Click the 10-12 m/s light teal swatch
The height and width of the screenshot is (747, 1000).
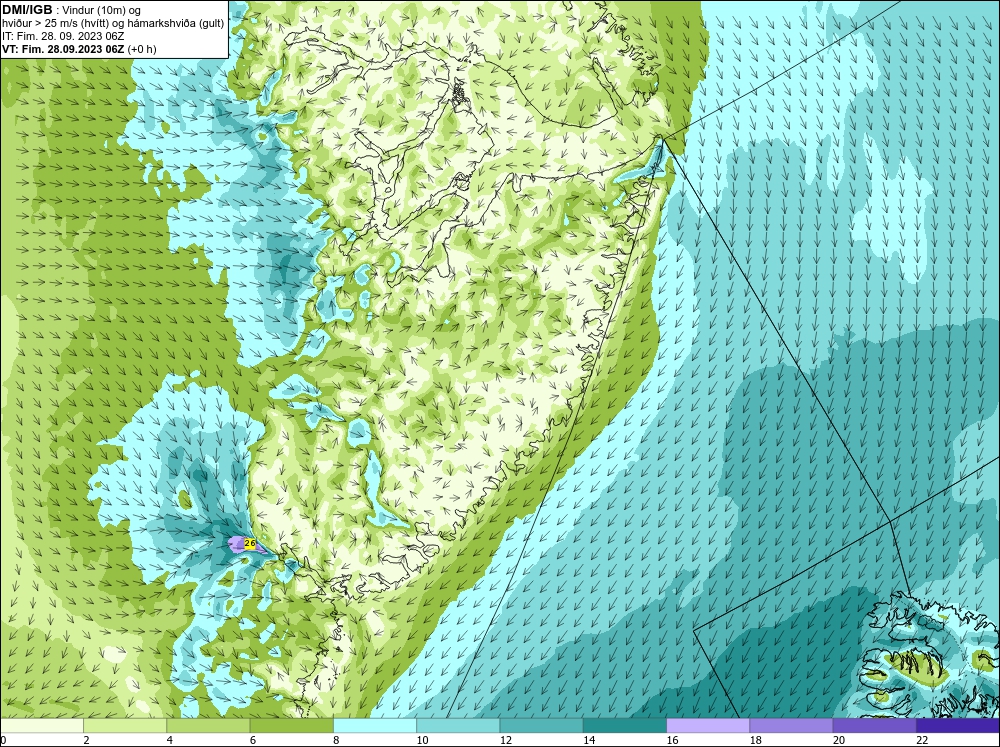[458, 726]
